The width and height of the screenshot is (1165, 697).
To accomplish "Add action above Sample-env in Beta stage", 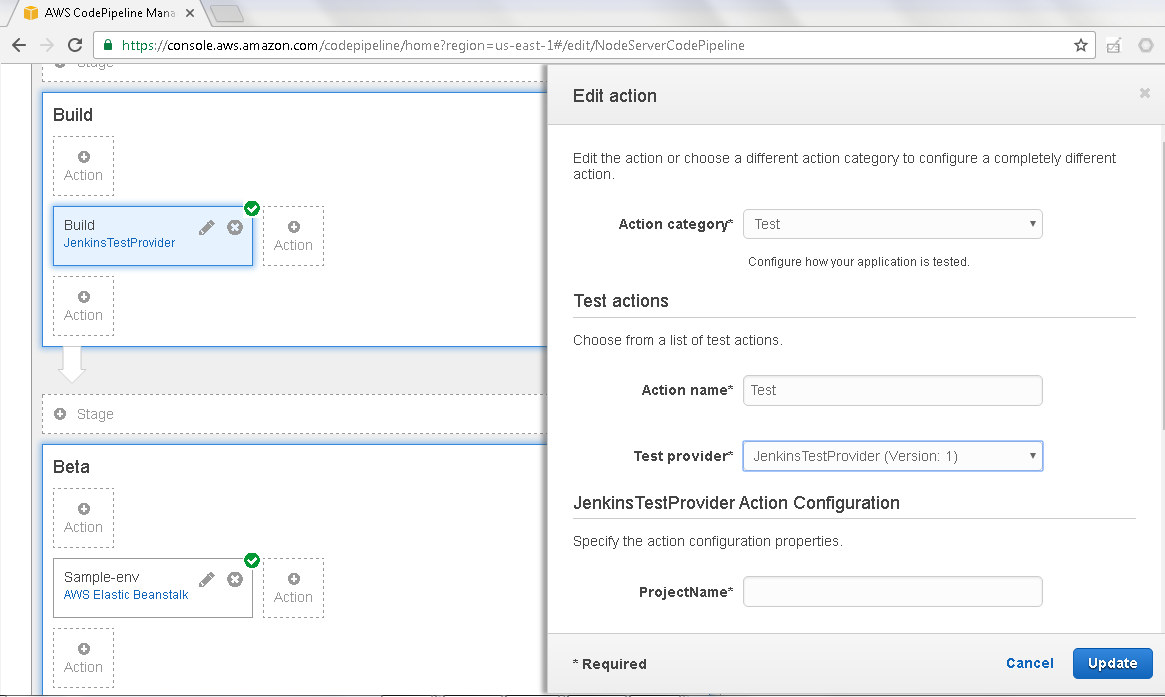I will click(x=83, y=518).
